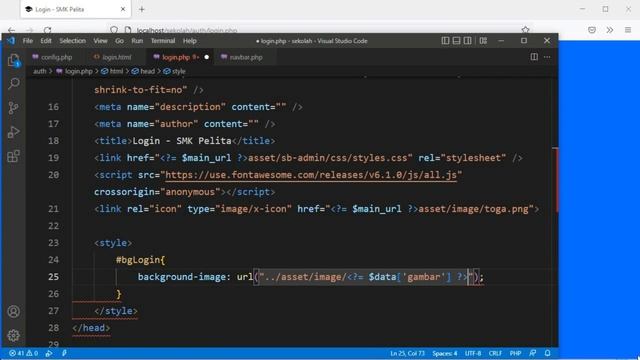
Task: Go to line via Ln 25, Col 73
Action: [x=407, y=353]
